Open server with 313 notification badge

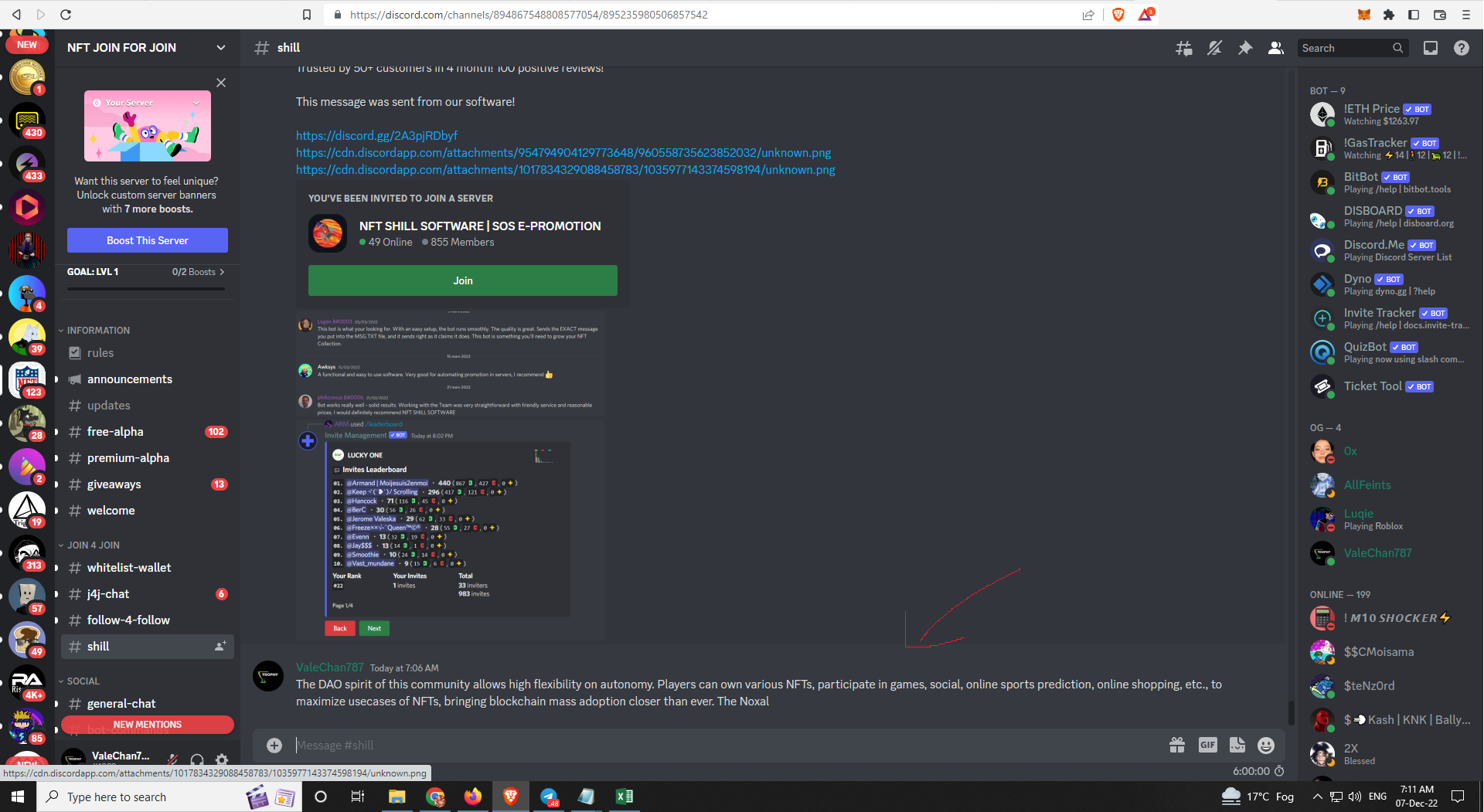point(27,554)
